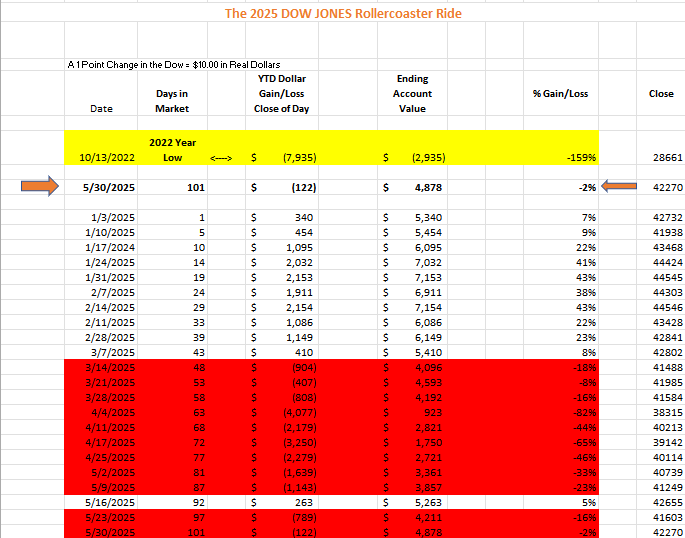Click the close value 38315

[x=668, y=413]
